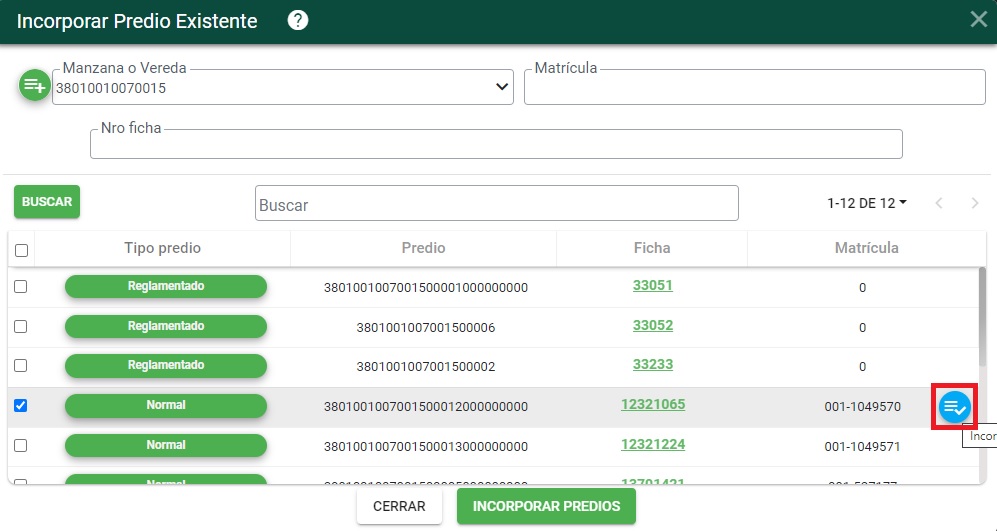Click predio 380100100700150012000000000
Image resolution: width=997 pixels, height=531 pixels.
426,406
